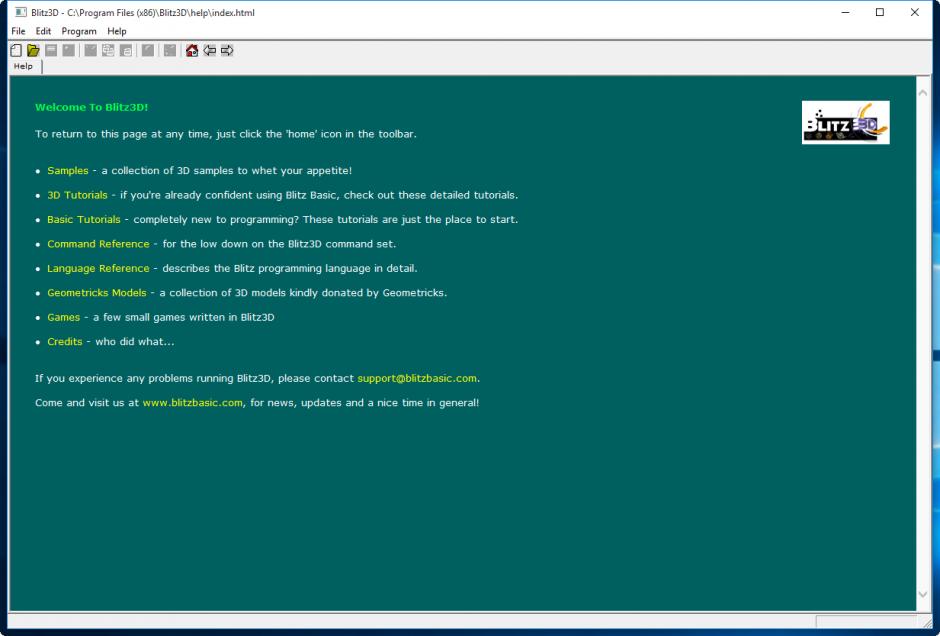Open the Credits link
Screen dimensions: 940x636
tap(65, 342)
